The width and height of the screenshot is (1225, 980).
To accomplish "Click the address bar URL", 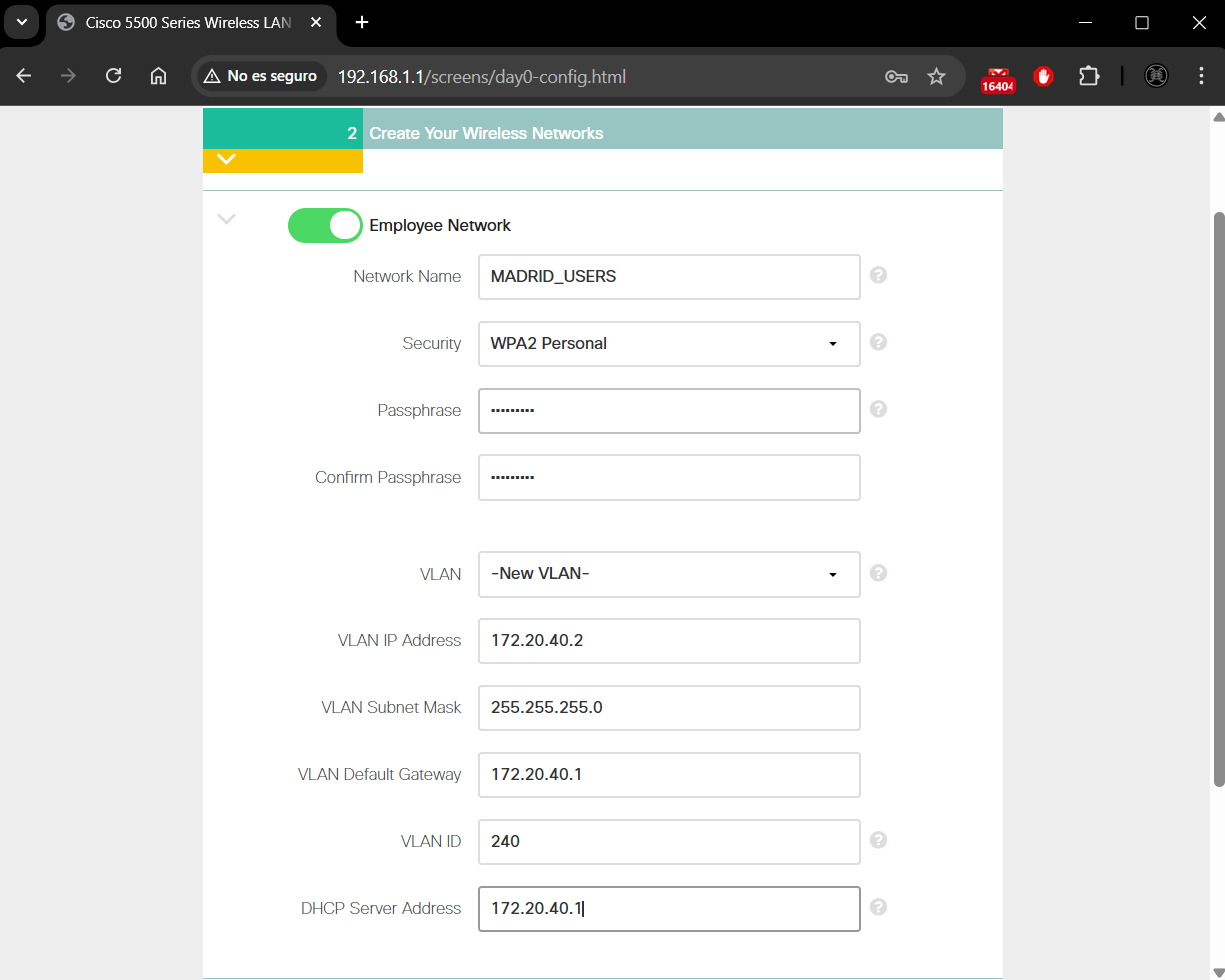I will click(x=482, y=76).
